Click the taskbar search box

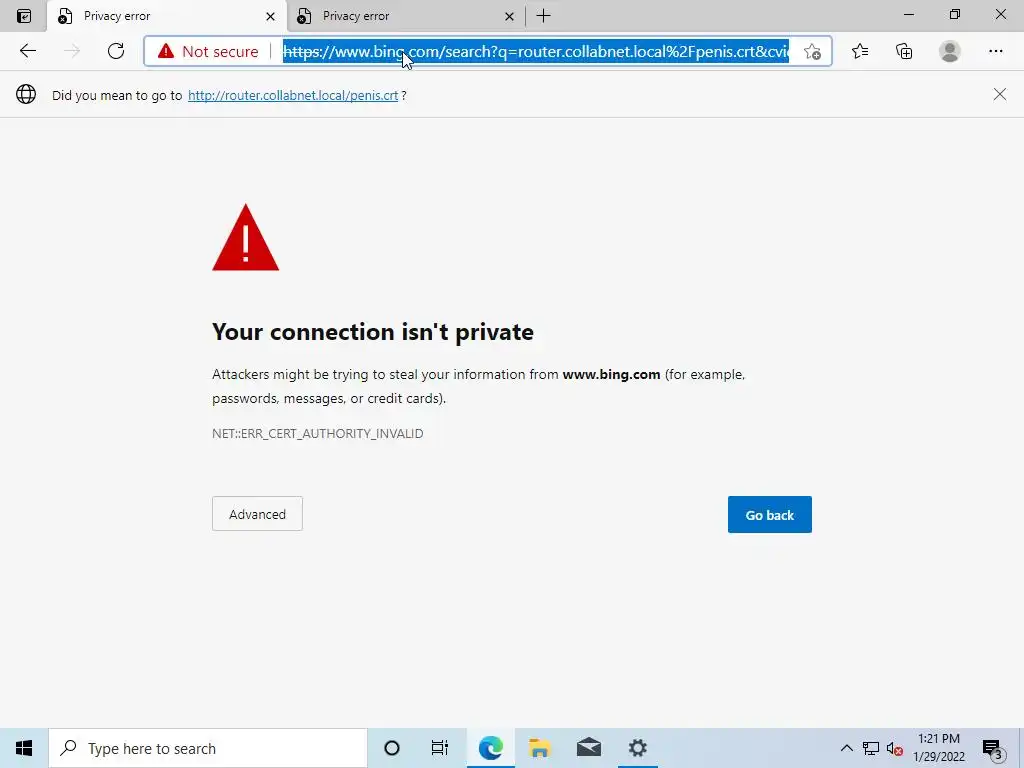(208, 748)
